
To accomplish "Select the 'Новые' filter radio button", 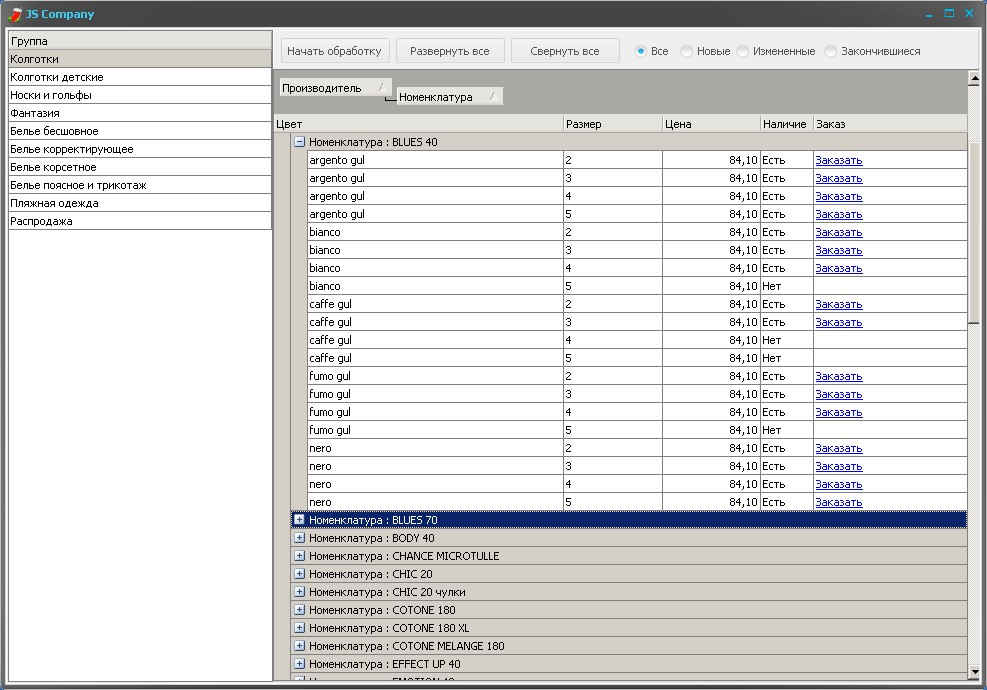I will pos(687,51).
